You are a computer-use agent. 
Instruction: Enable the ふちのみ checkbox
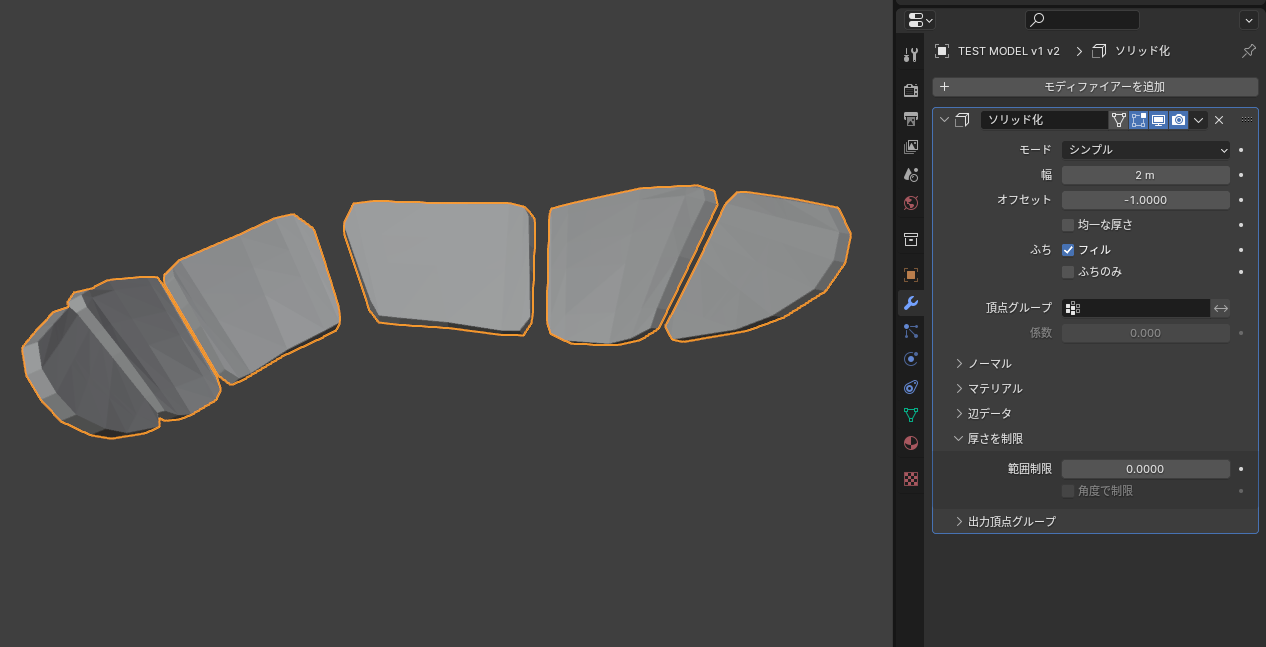[1068, 271]
